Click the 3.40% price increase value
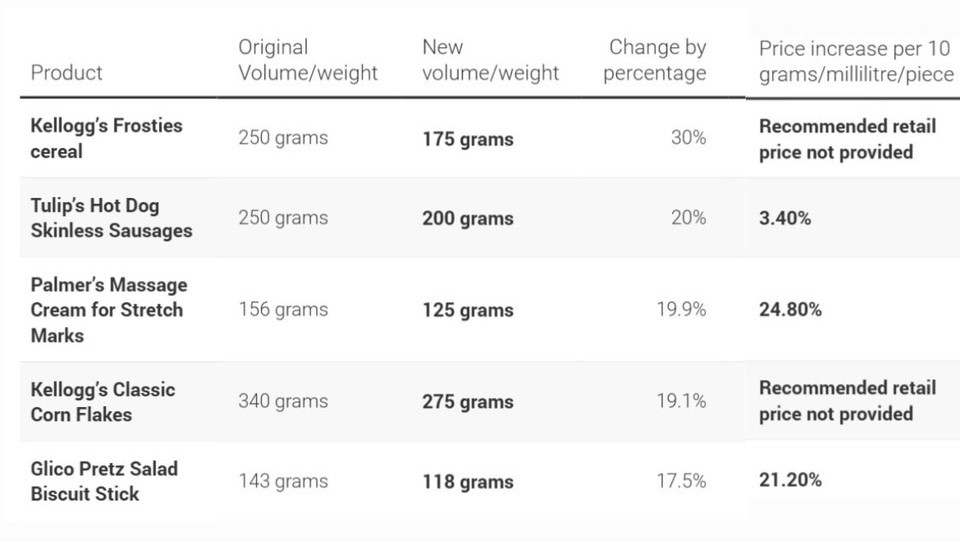Screen dimensions: 960x542 coord(785,218)
